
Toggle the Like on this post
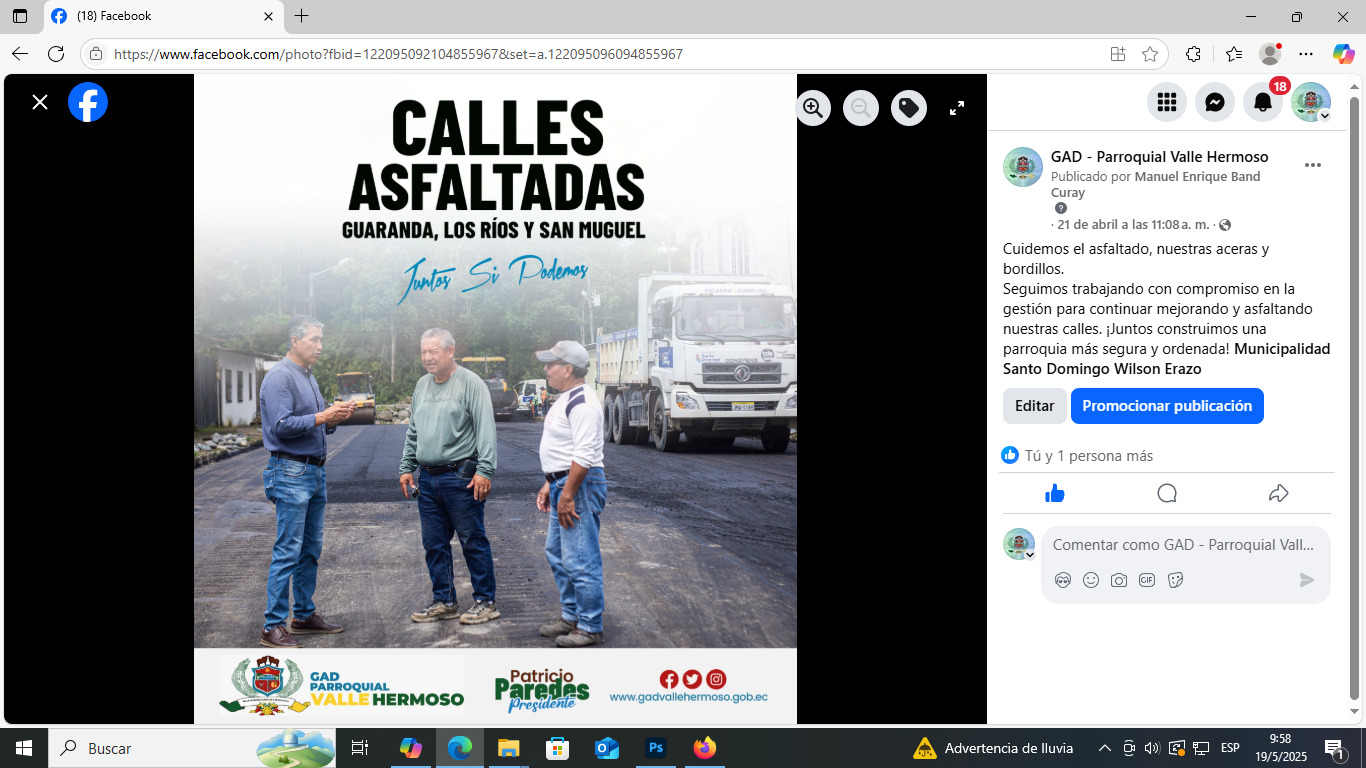[1055, 493]
